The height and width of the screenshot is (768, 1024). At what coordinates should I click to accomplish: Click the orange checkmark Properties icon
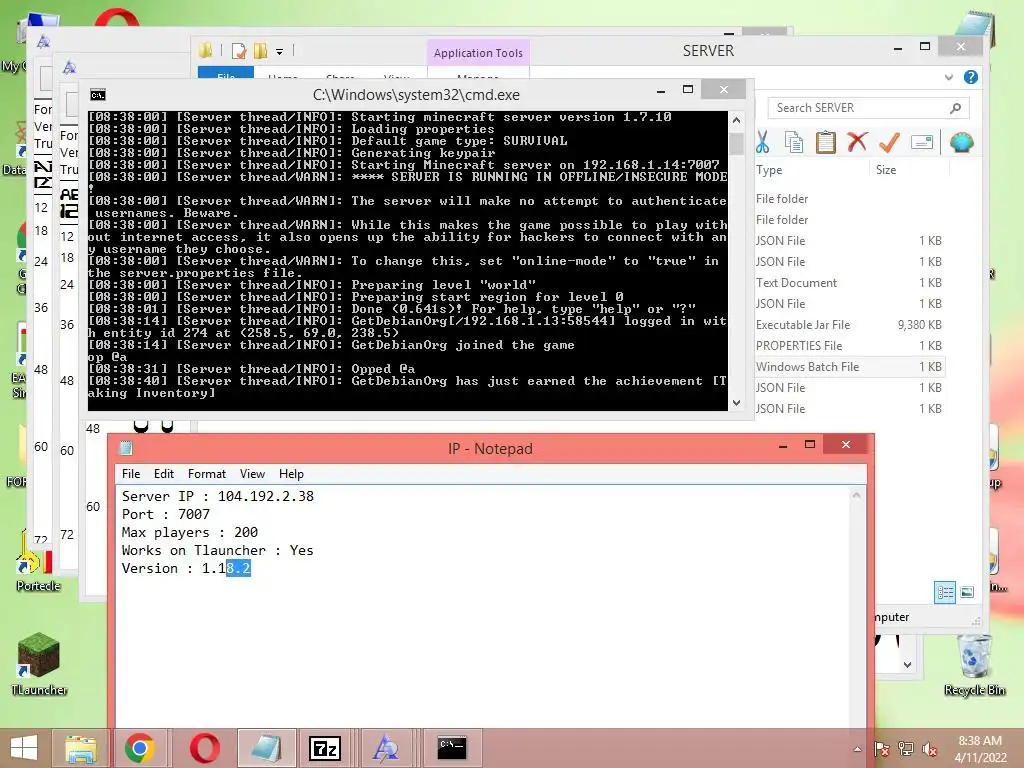889,142
